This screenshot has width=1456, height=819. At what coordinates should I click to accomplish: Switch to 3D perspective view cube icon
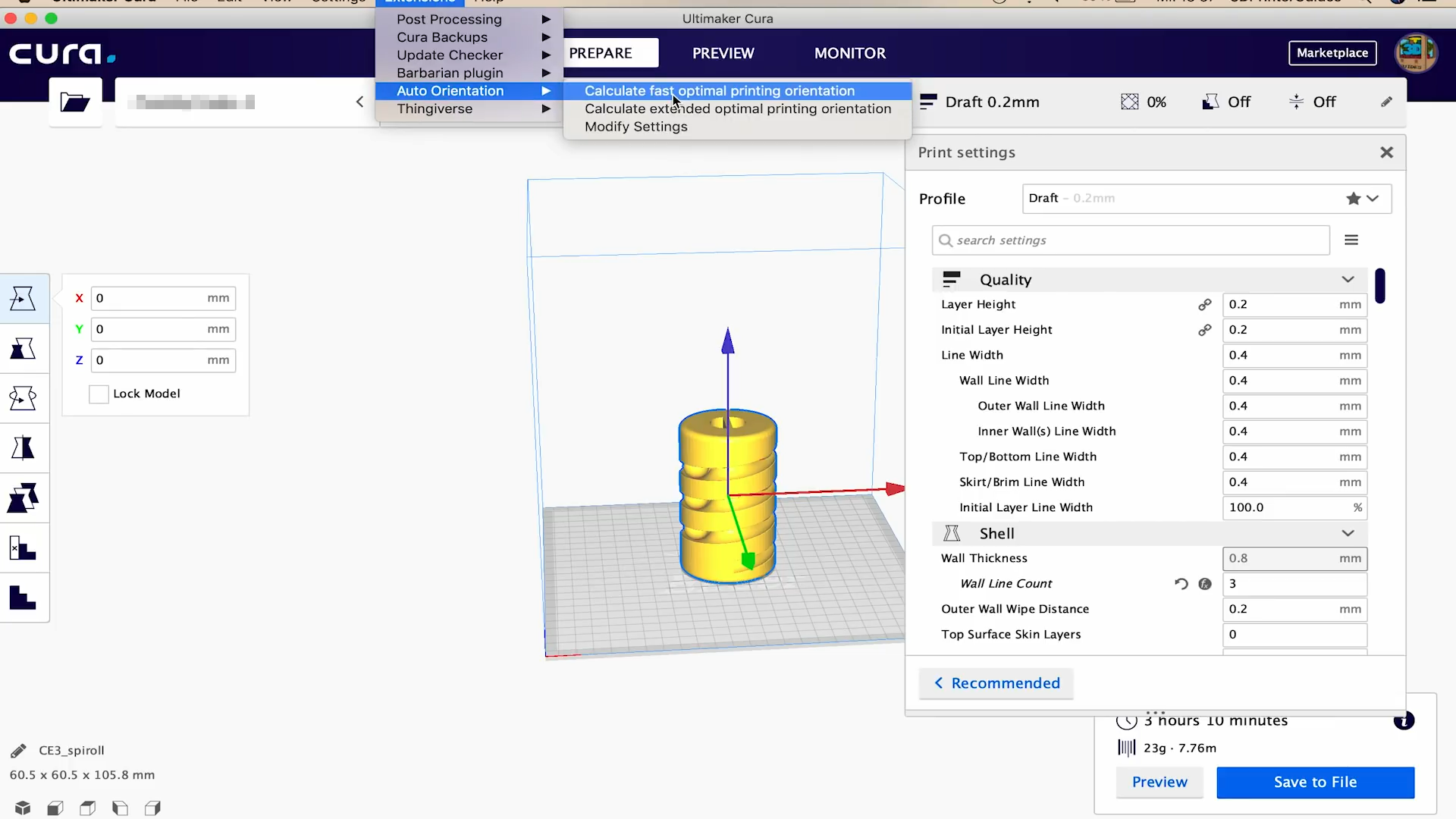click(x=23, y=808)
